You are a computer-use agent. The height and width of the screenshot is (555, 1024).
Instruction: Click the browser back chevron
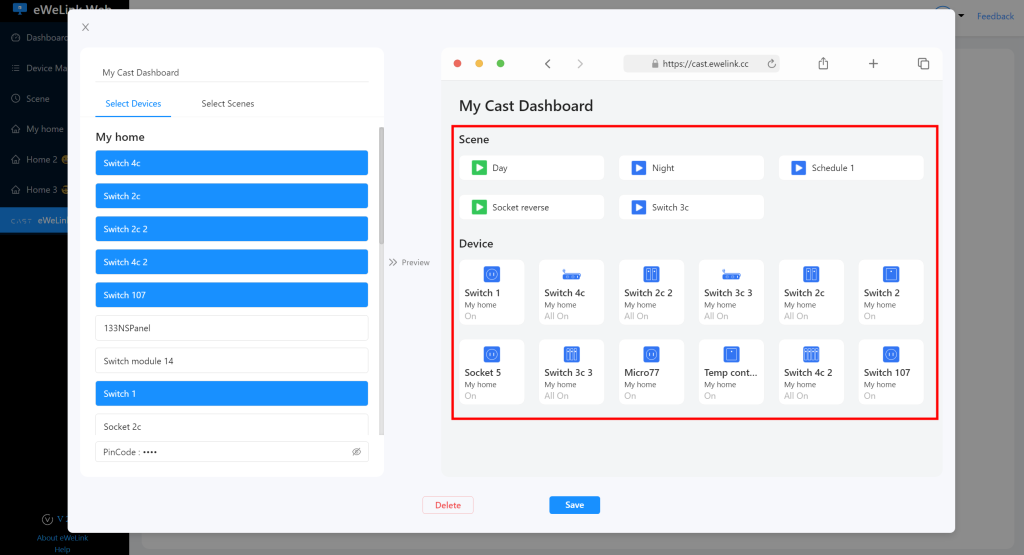[547, 63]
